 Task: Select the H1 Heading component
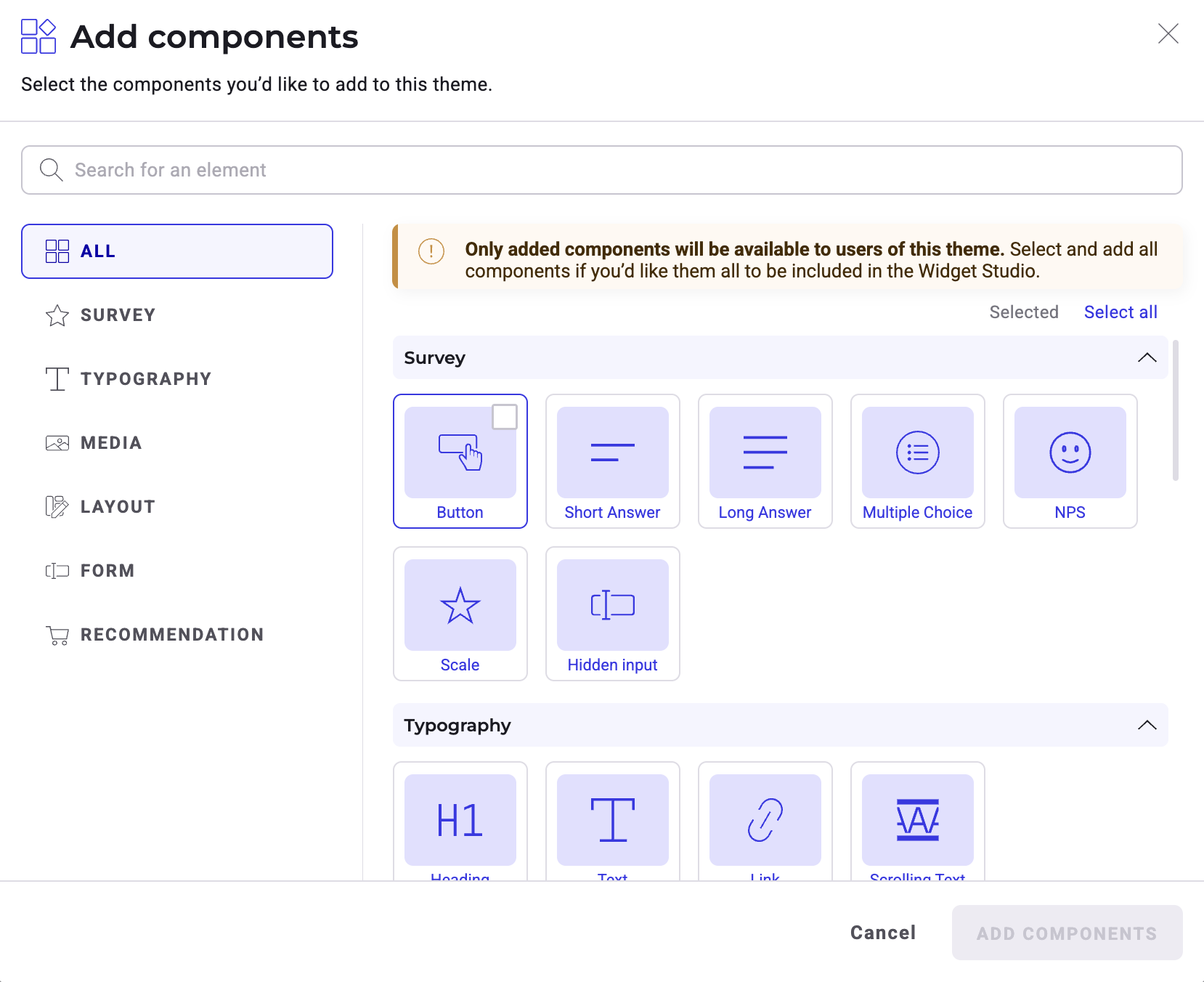[x=460, y=820]
